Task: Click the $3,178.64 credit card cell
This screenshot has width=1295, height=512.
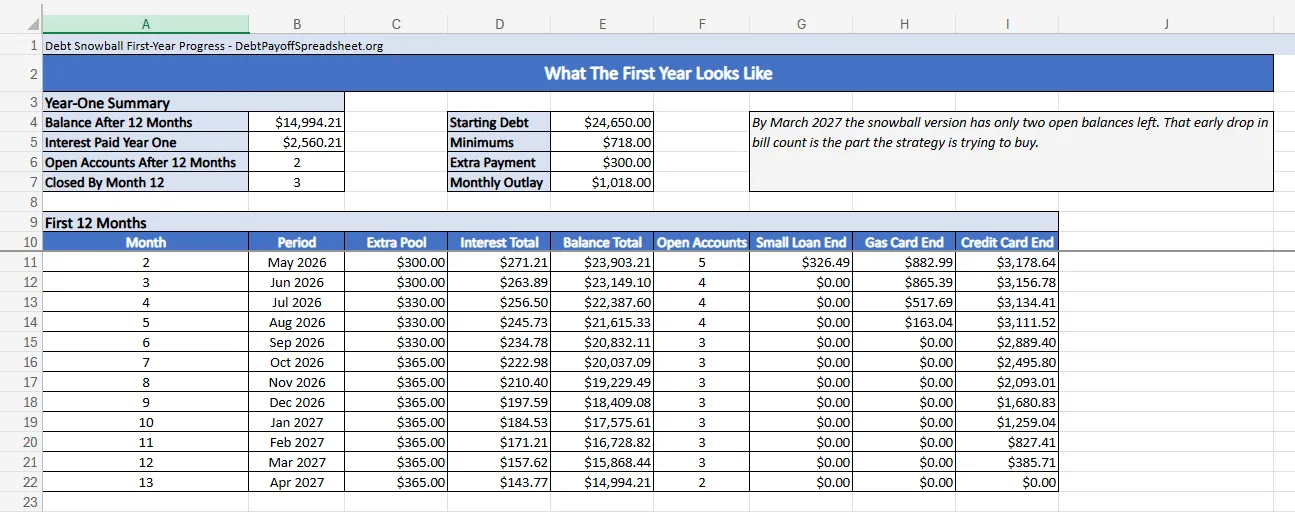Action: click(x=1007, y=262)
